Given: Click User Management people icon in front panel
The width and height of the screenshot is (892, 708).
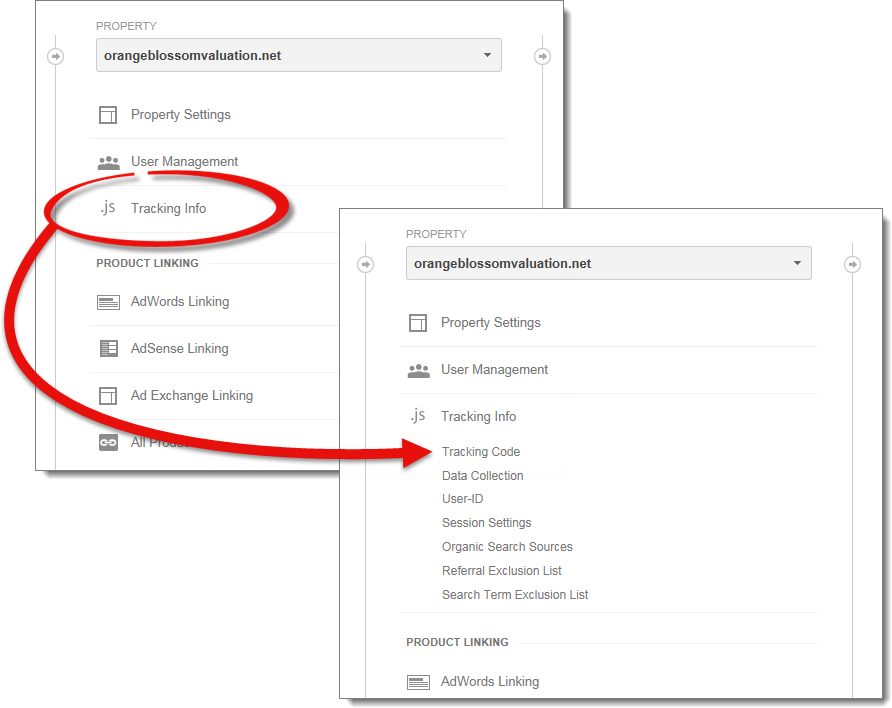Looking at the screenshot, I should [x=419, y=371].
